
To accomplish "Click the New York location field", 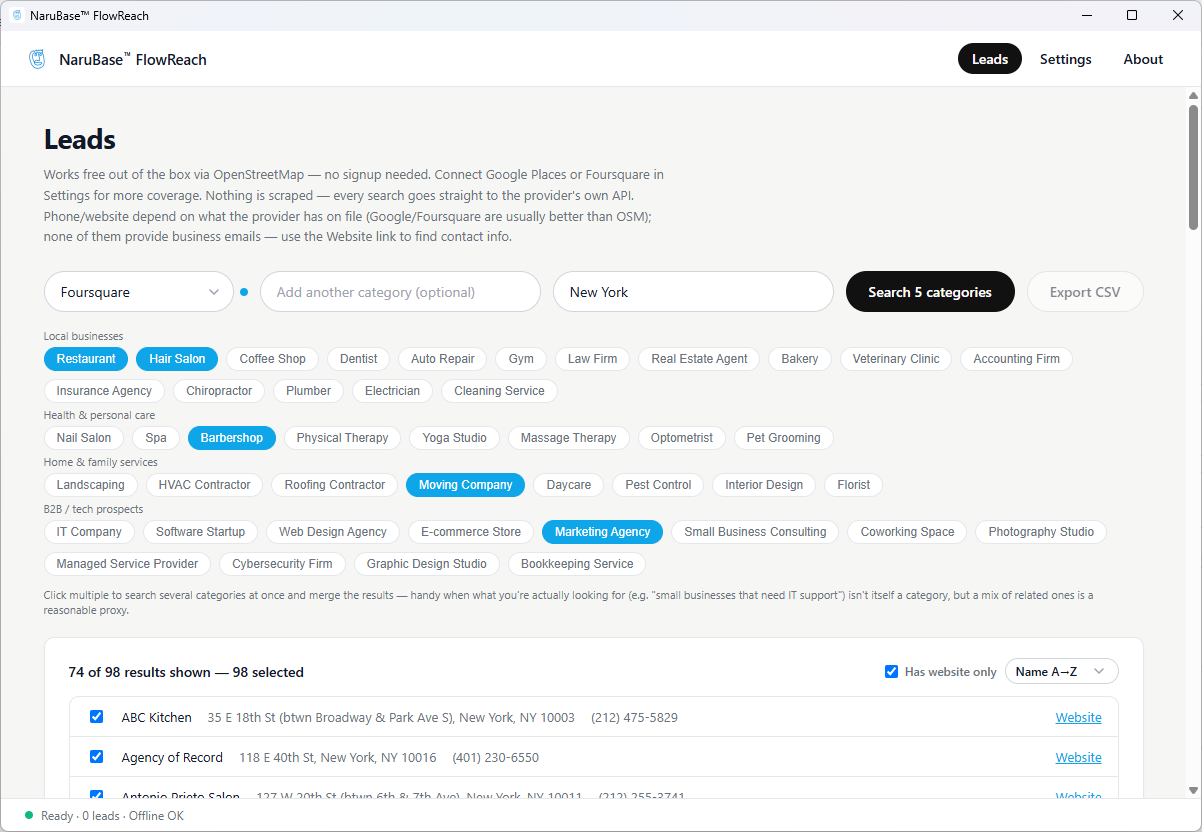I will 693,292.
